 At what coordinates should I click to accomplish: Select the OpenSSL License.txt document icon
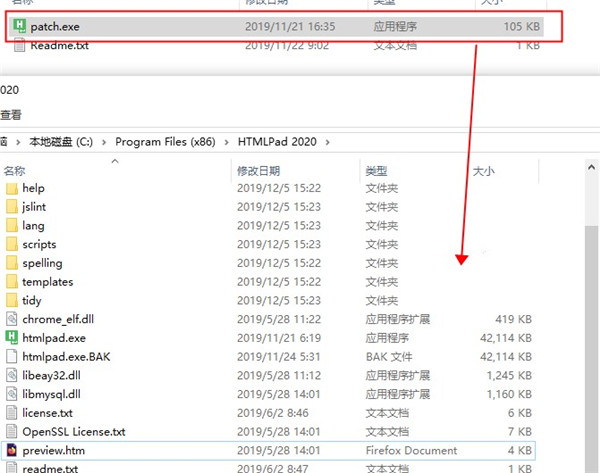[x=12, y=432]
